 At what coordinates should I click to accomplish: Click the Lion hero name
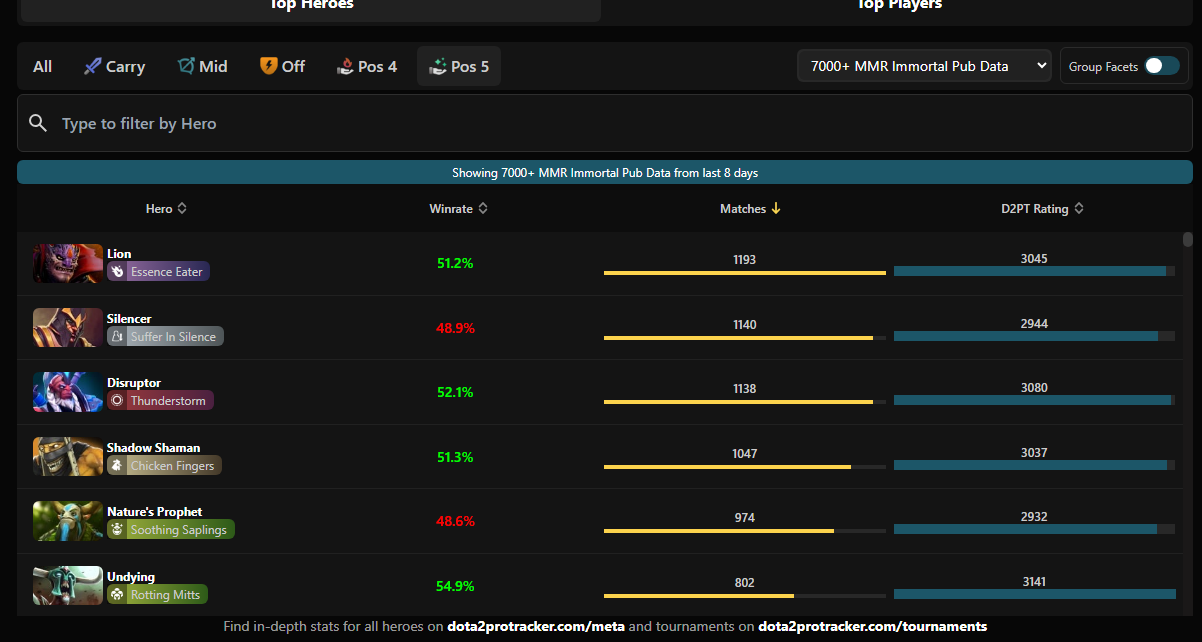point(119,254)
